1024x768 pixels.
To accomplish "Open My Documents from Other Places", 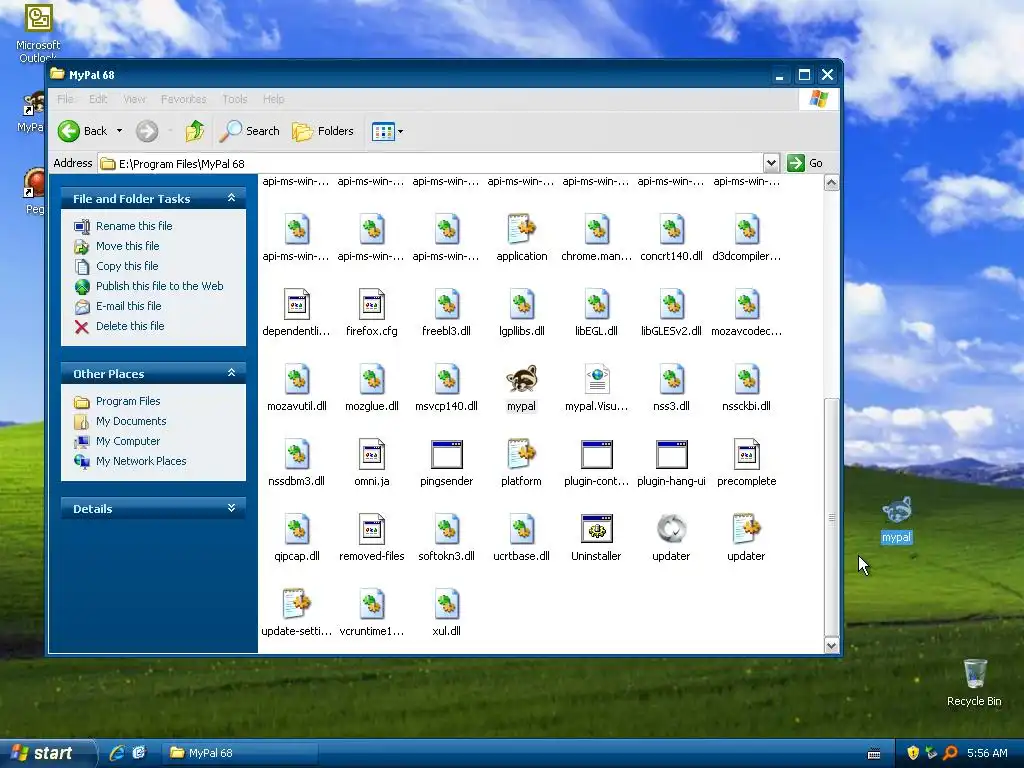I will point(131,421).
